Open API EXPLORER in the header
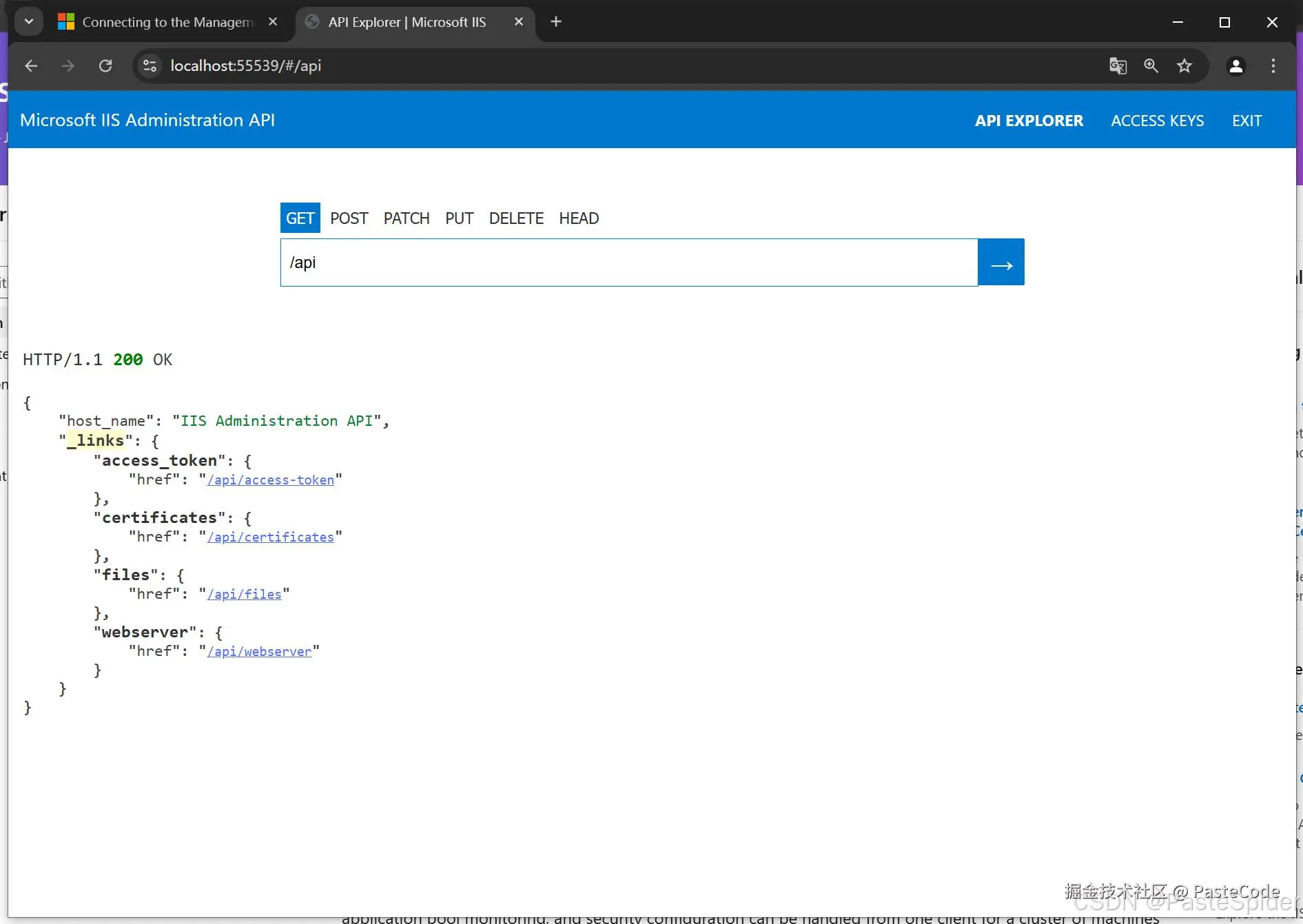Image resolution: width=1303 pixels, height=924 pixels. [x=1029, y=121]
